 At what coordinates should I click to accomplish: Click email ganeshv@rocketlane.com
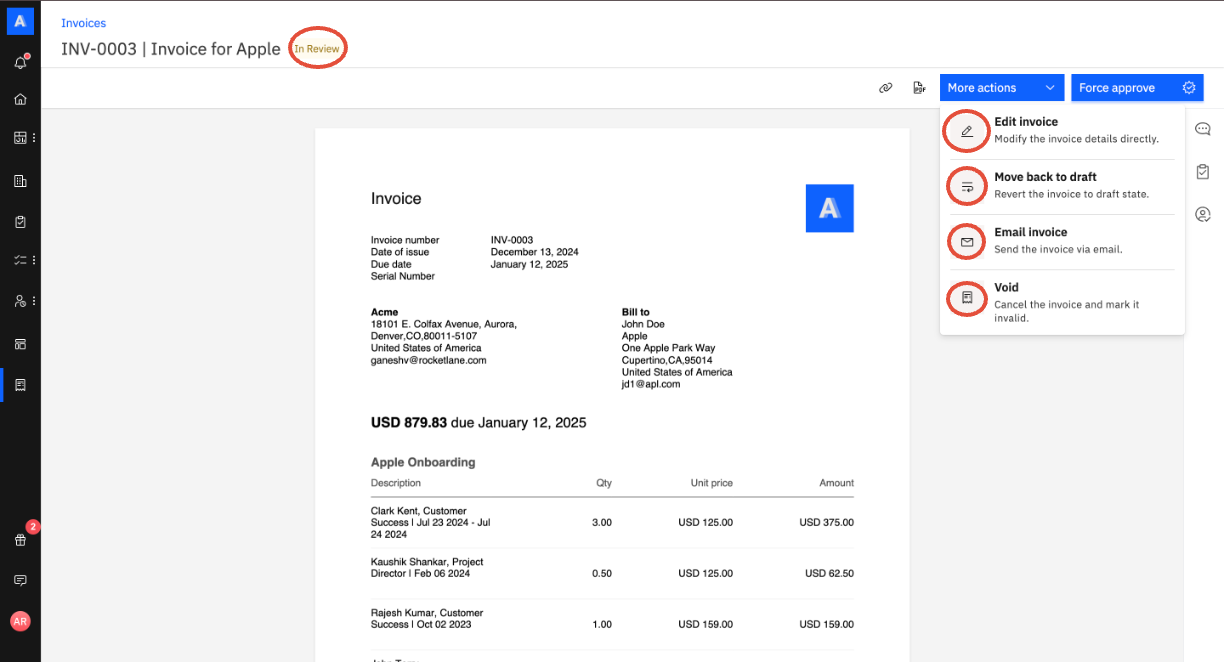429,360
